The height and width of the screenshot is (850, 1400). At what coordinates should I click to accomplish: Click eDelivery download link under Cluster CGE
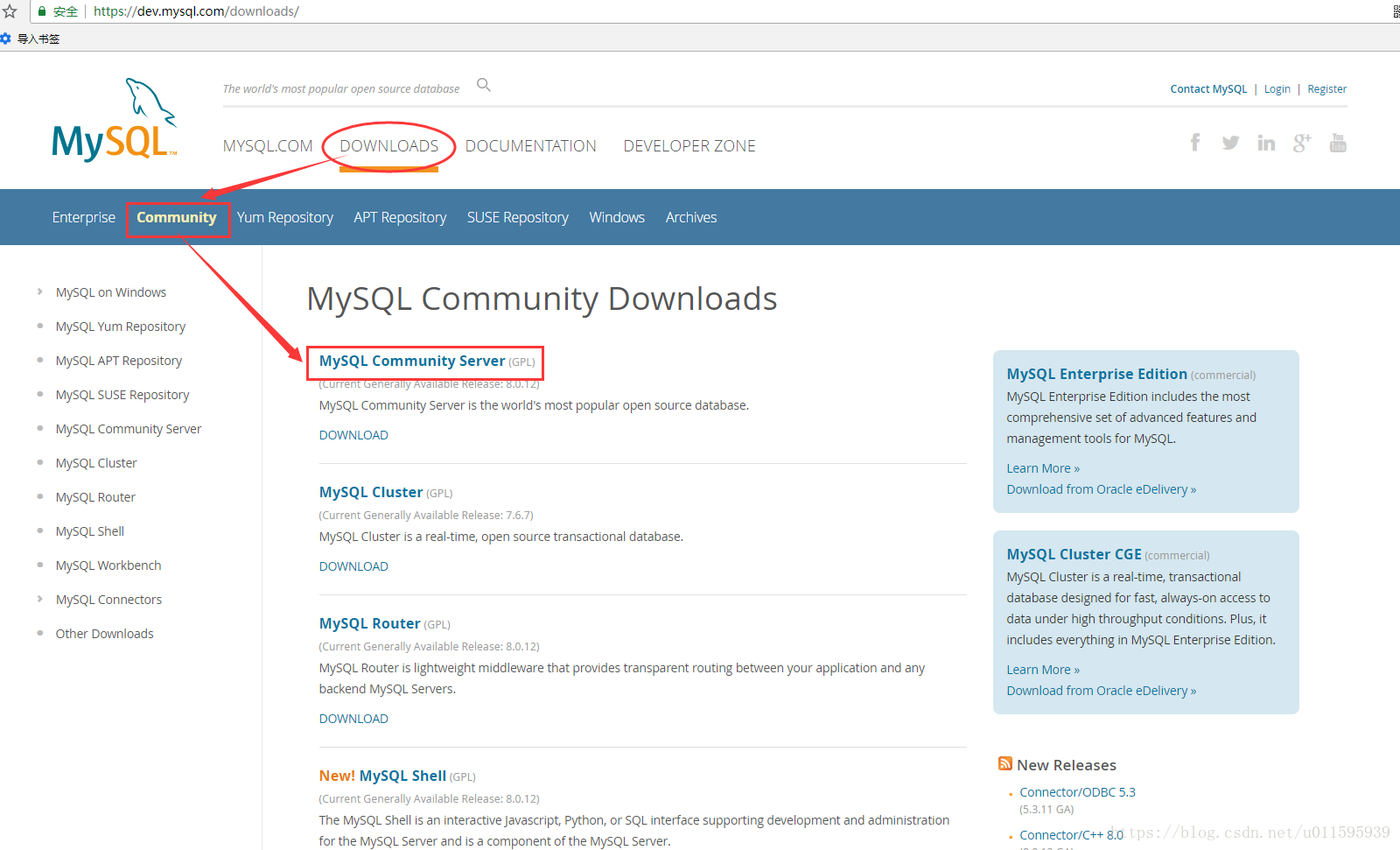[x=1102, y=691]
